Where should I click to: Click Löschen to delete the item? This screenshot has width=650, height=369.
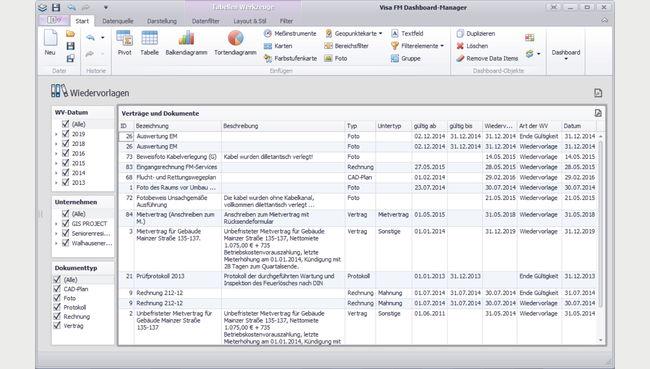[x=472, y=46]
